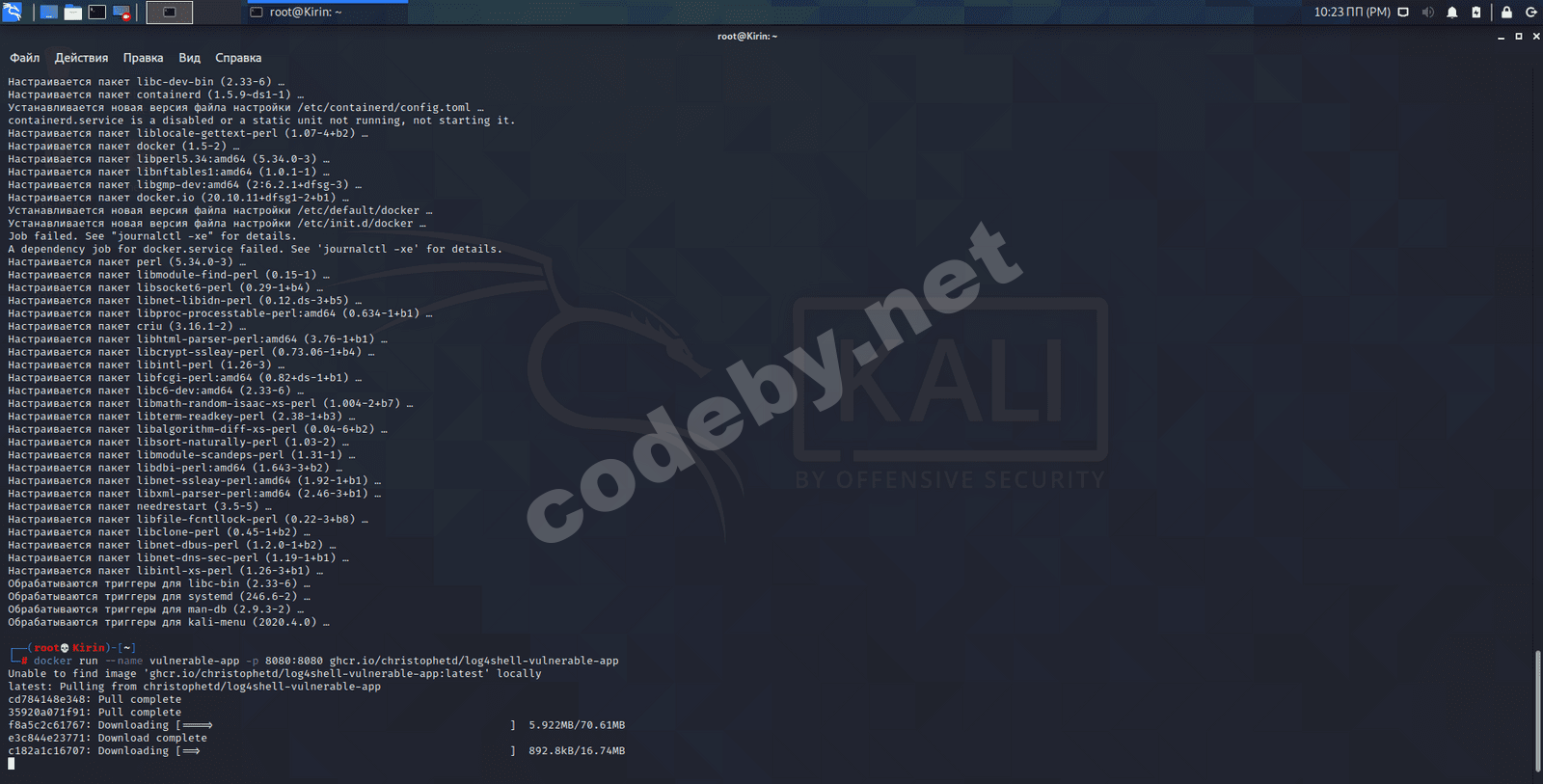Click the '892.8kB/16.74MB' progress value
The height and width of the screenshot is (784, 1543).
577,751
